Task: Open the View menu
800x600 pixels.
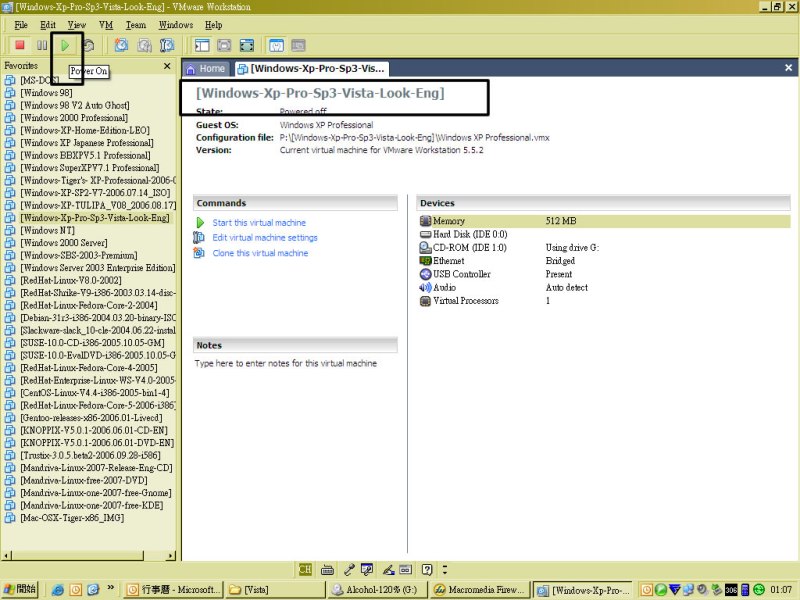Action: (x=77, y=24)
